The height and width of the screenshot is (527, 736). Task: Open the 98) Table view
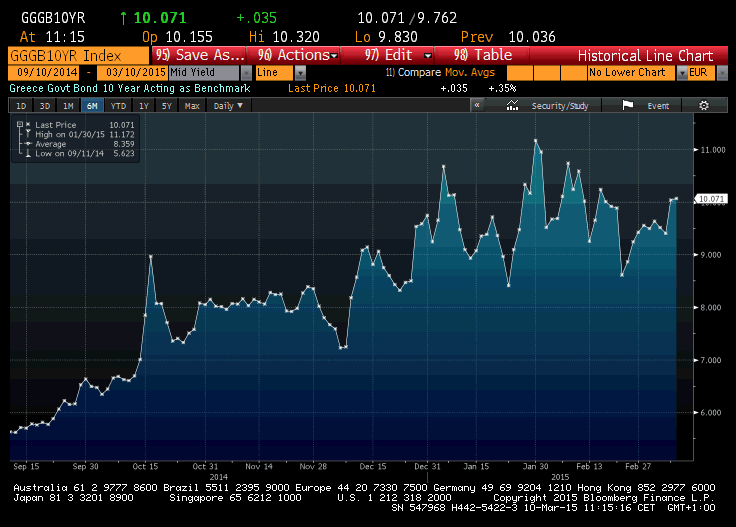click(482, 55)
